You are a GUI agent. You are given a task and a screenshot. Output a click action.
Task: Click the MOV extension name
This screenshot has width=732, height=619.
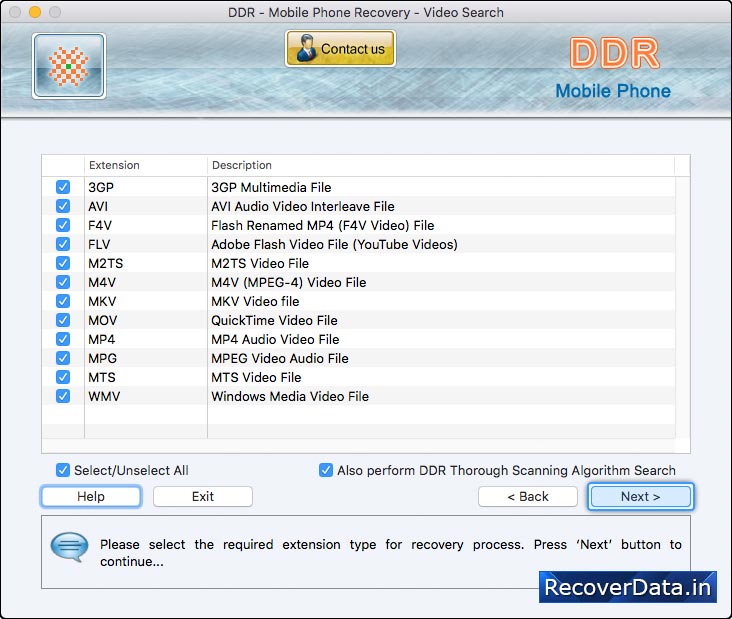(103, 320)
